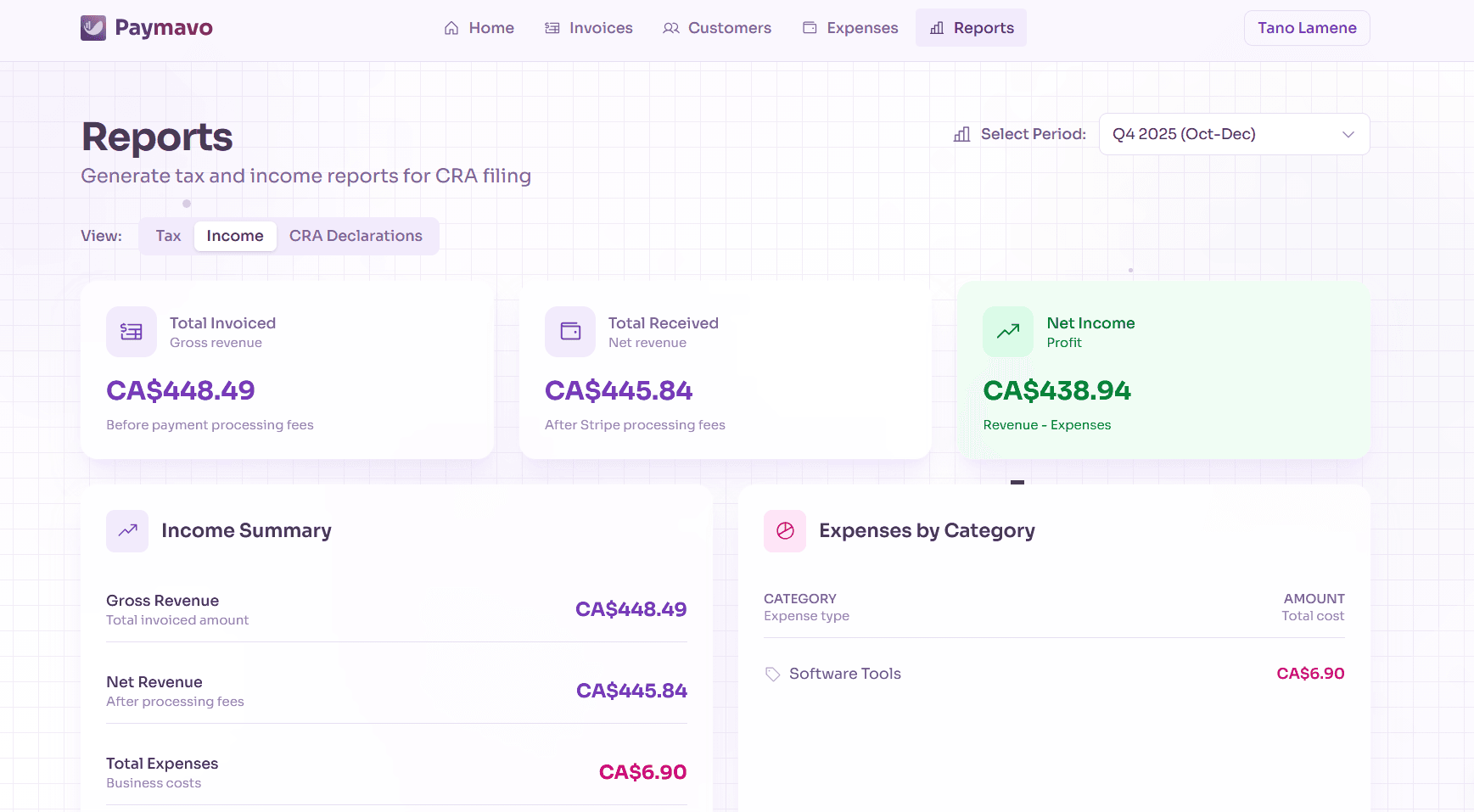Click the dropdown chevron on Q4 2025
Image resolution: width=1474 pixels, height=812 pixels.
[x=1348, y=134]
